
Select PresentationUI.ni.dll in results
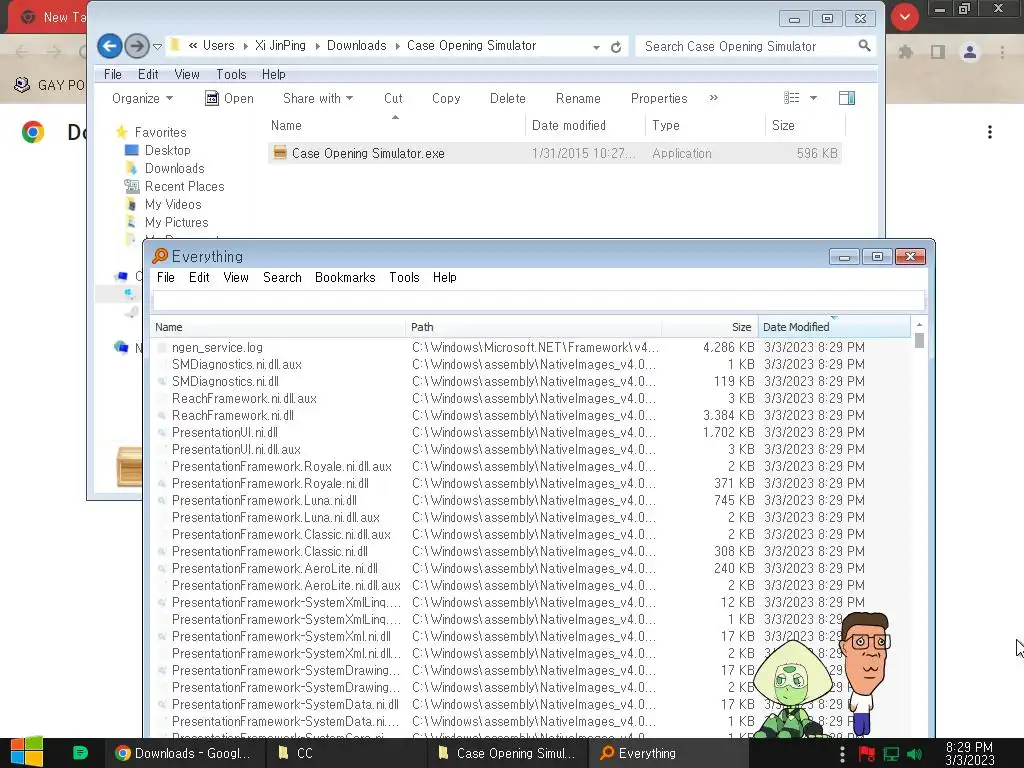coord(225,432)
